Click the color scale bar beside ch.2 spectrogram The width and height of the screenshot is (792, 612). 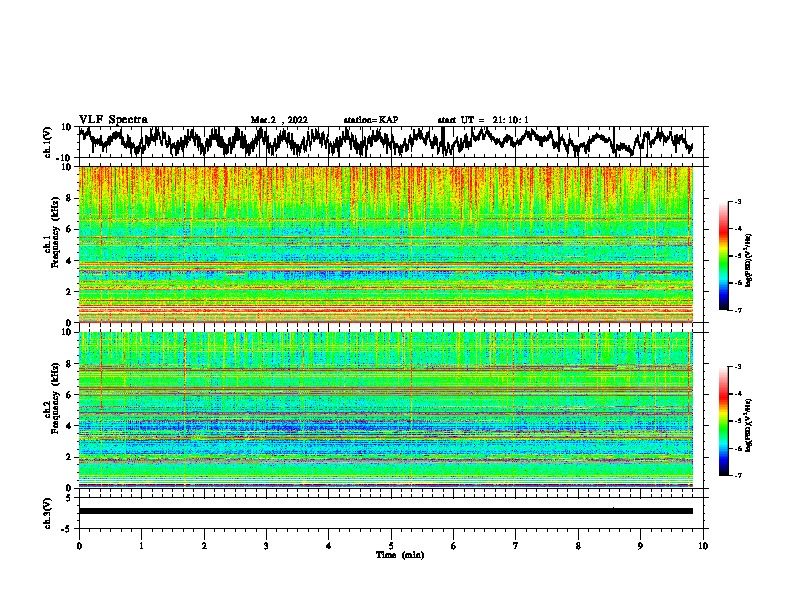tap(723, 421)
